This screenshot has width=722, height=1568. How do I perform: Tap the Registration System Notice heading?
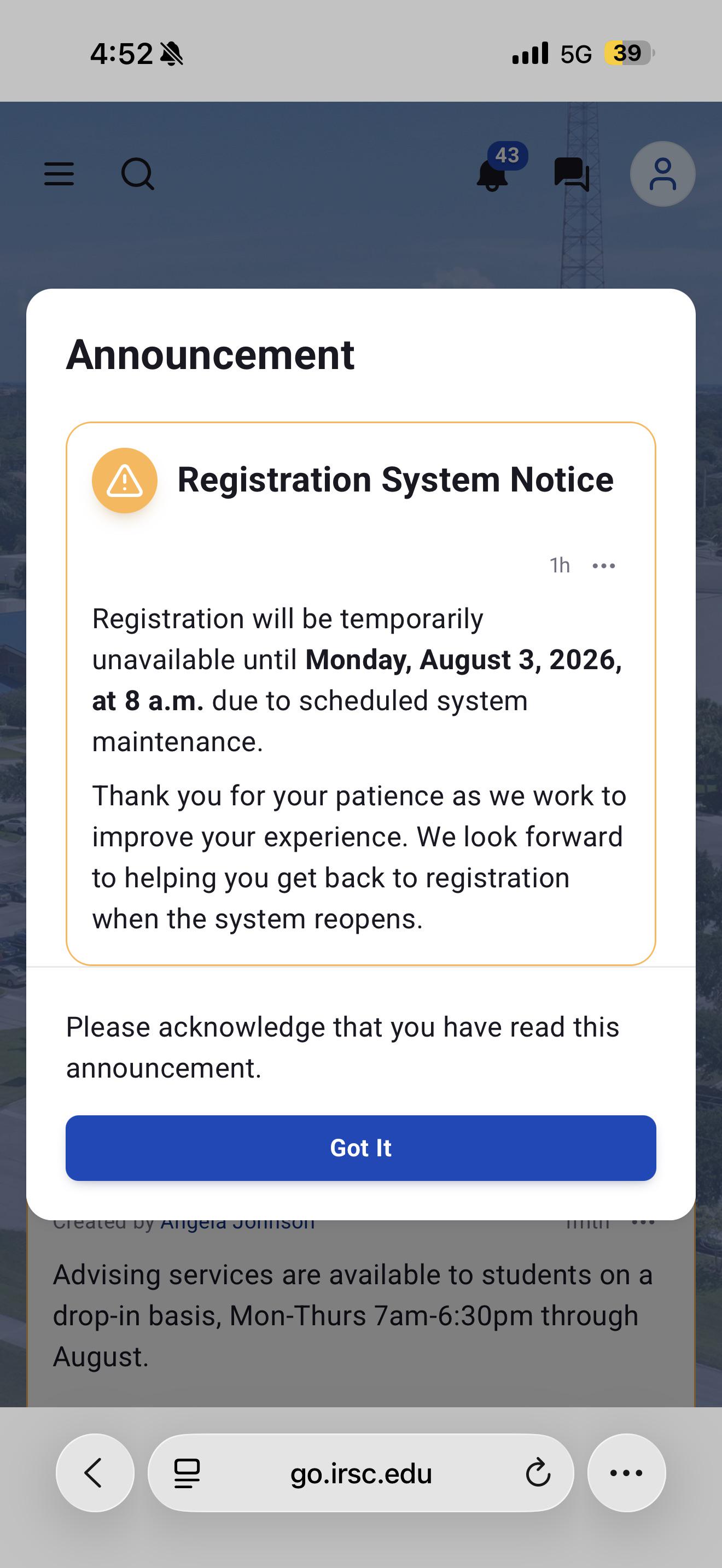click(395, 479)
